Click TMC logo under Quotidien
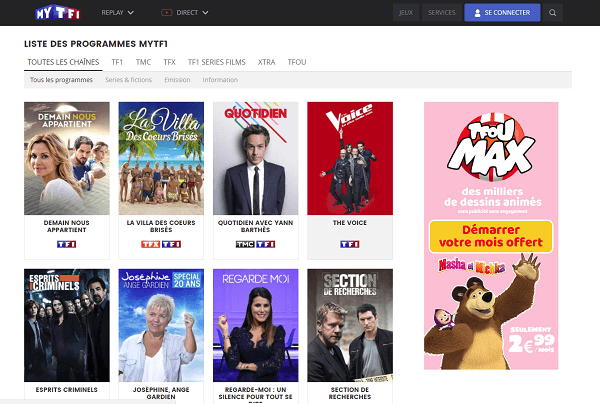The image size is (600, 404). pyautogui.click(x=245, y=244)
